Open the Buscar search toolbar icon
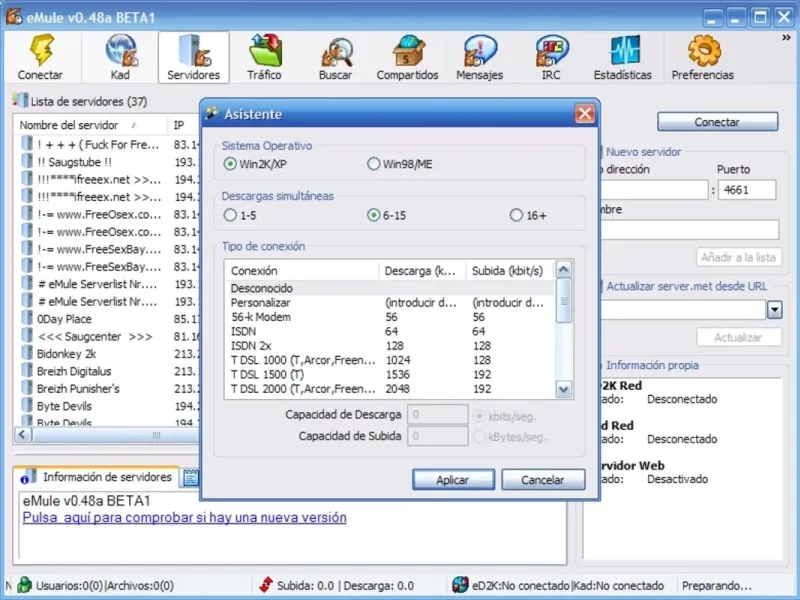 336,51
